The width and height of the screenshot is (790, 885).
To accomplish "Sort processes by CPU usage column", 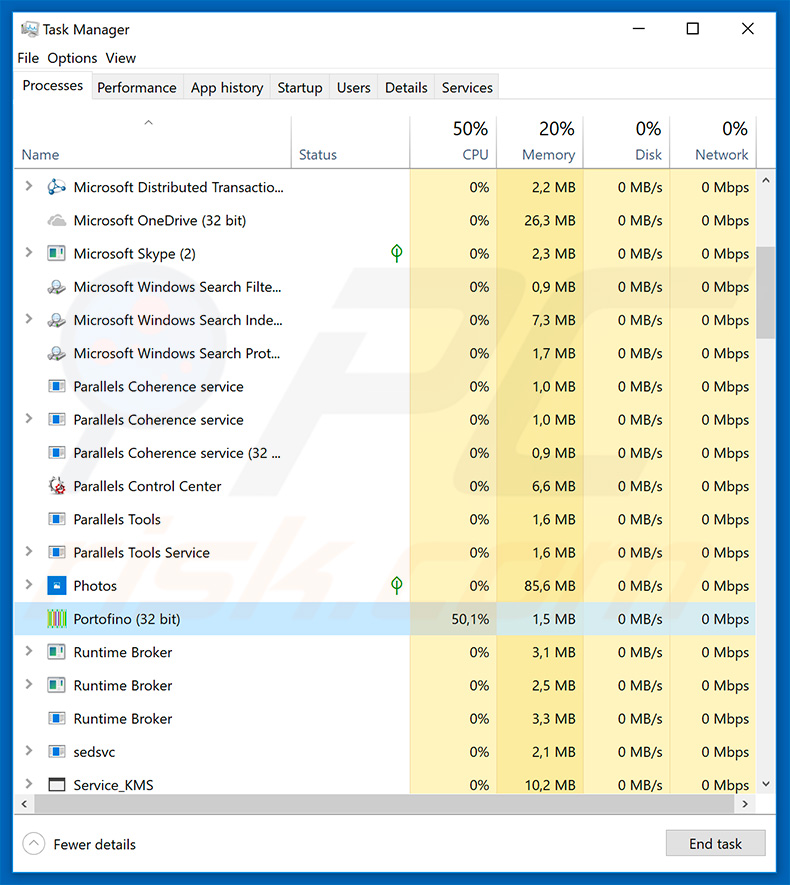I will [x=453, y=142].
